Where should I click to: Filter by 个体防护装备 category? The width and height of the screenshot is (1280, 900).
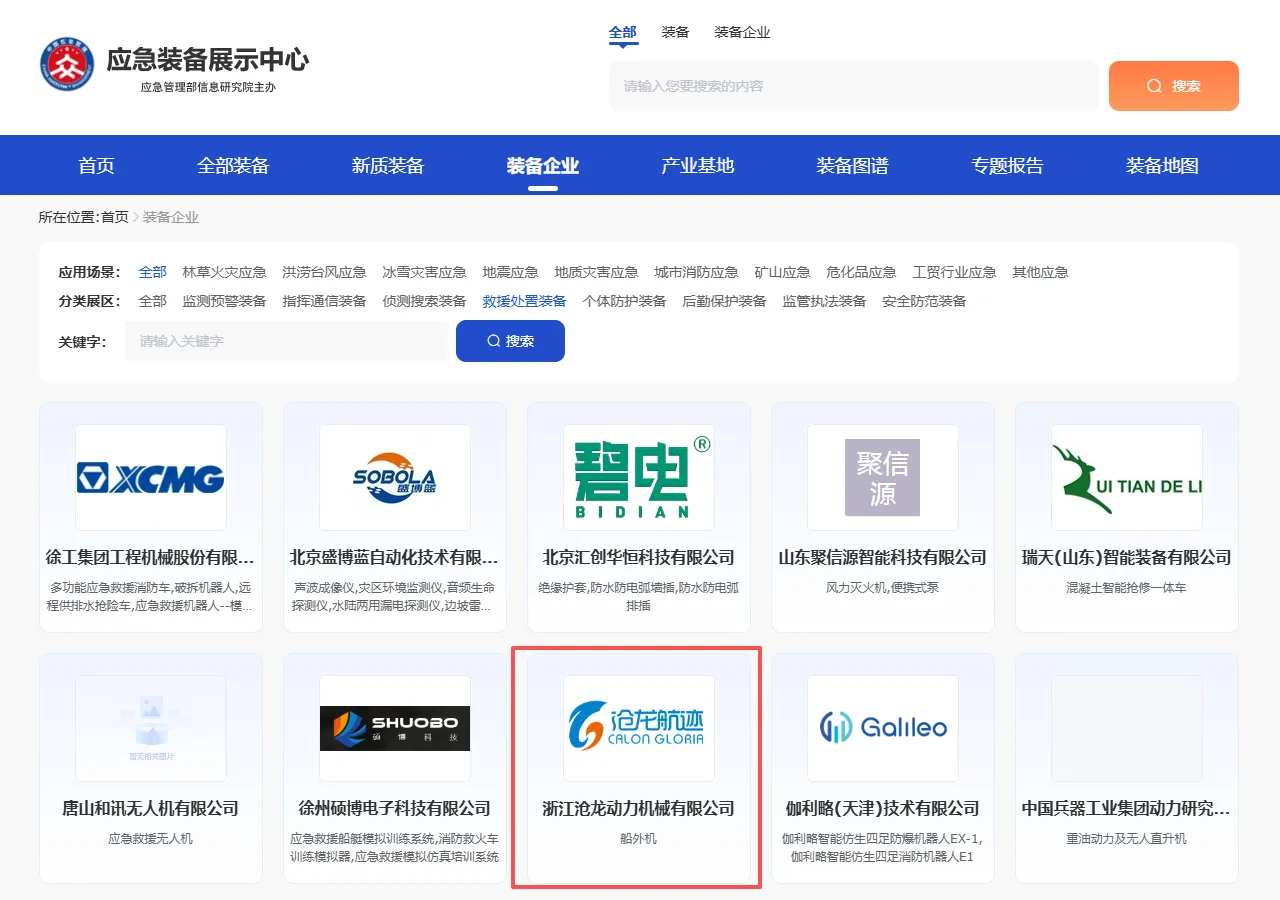(x=625, y=301)
